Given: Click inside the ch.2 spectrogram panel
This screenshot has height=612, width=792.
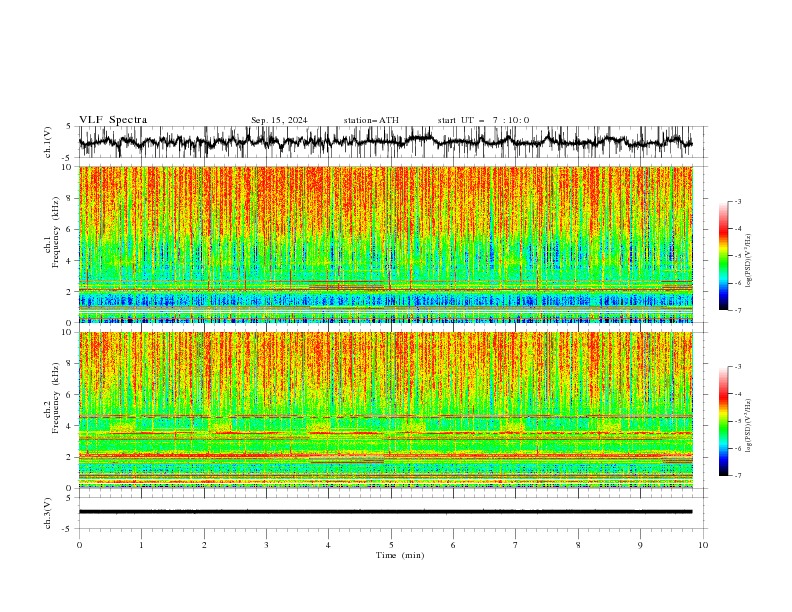Looking at the screenshot, I should (386, 410).
